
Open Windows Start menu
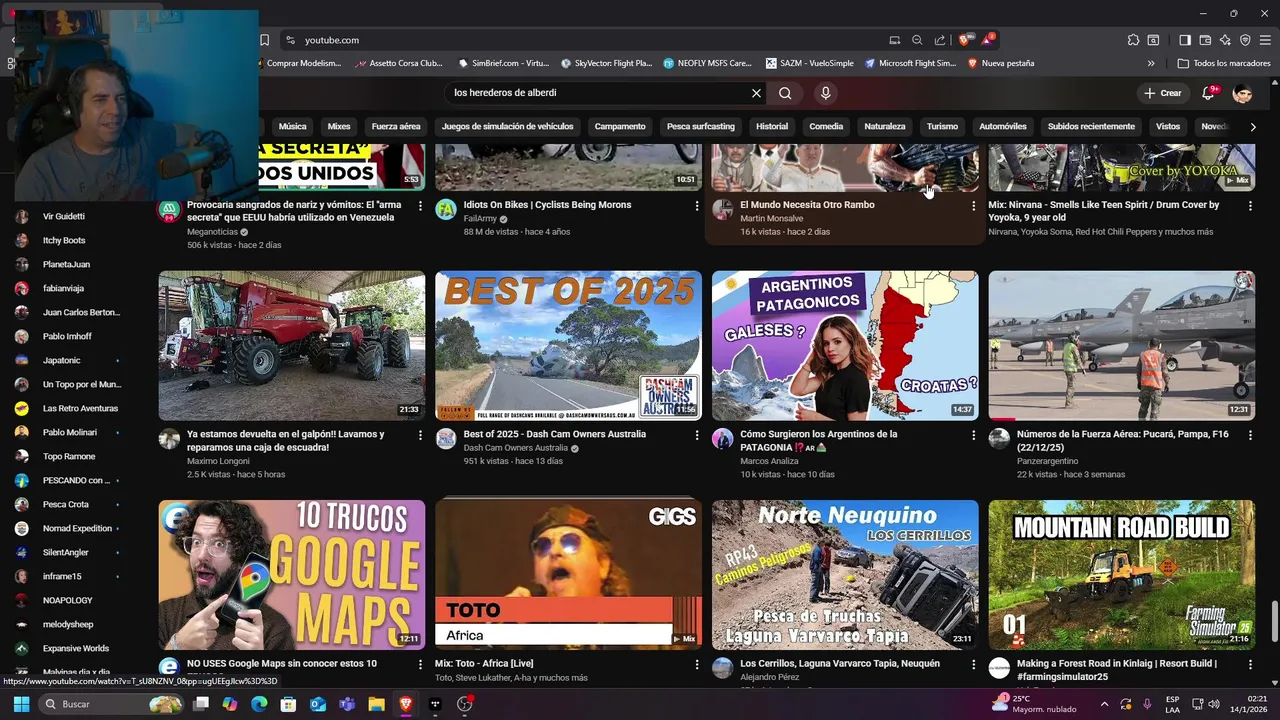[21, 704]
